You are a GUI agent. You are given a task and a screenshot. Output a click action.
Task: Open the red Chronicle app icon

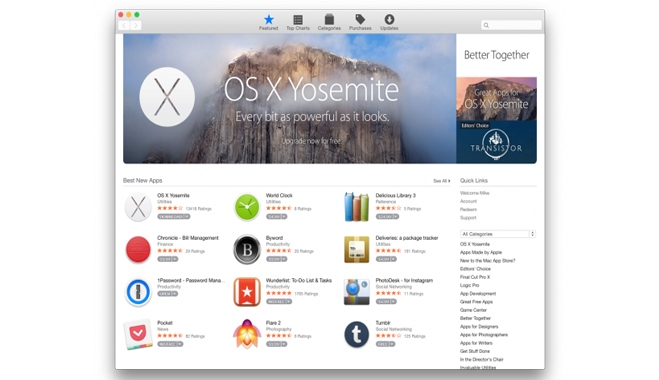pos(138,250)
